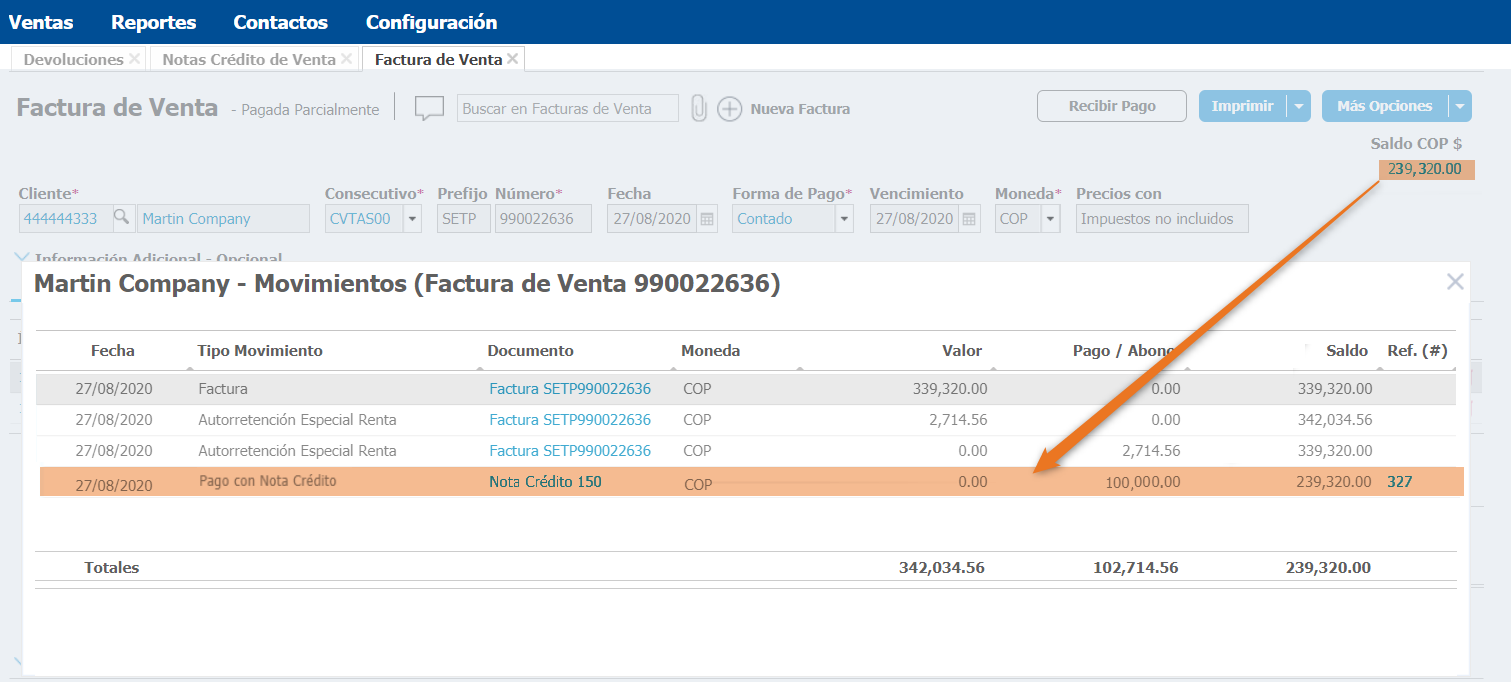The image size is (1511, 682).
Task: Open the Reportes menu
Action: [x=153, y=22]
